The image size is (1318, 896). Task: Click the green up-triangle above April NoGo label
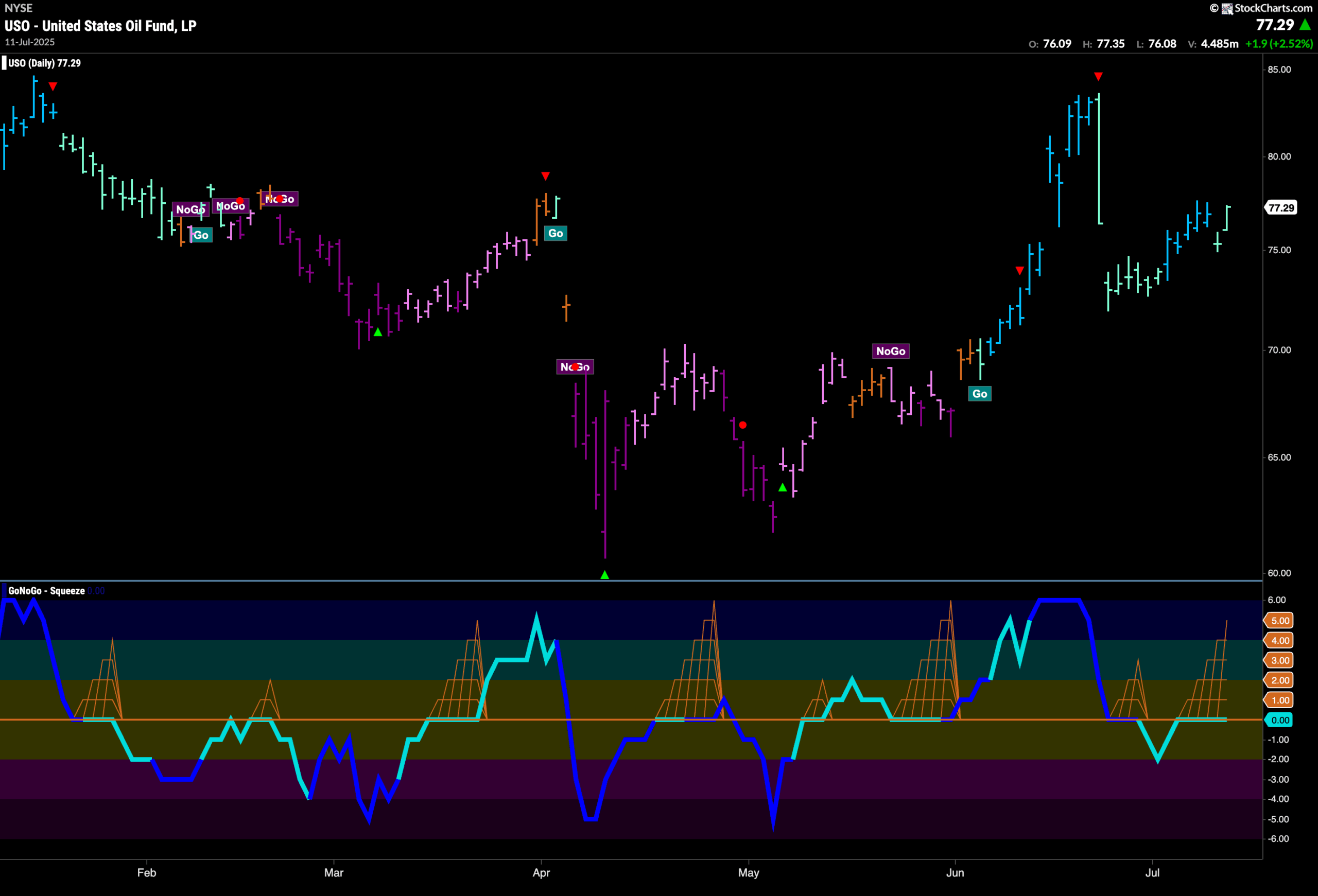pos(784,487)
